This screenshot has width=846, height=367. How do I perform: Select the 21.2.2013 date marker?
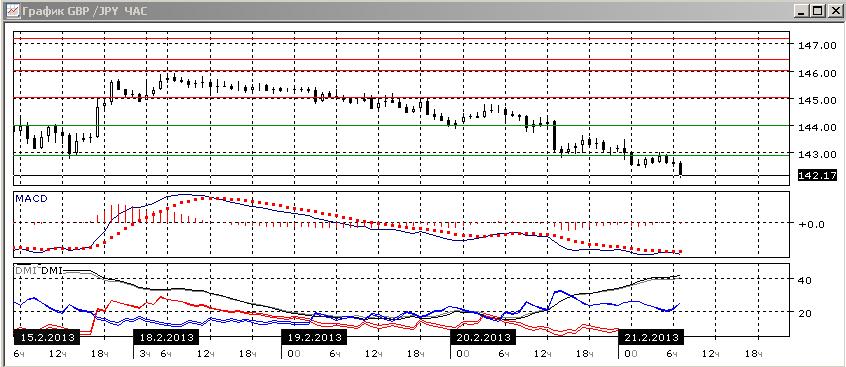651,337
